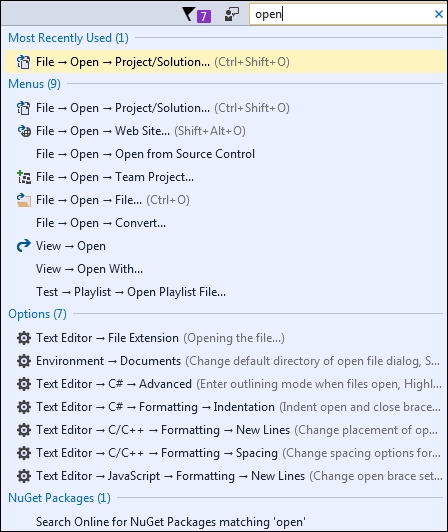Select View → Open entry
This screenshot has height=532, width=448.
(225, 246)
